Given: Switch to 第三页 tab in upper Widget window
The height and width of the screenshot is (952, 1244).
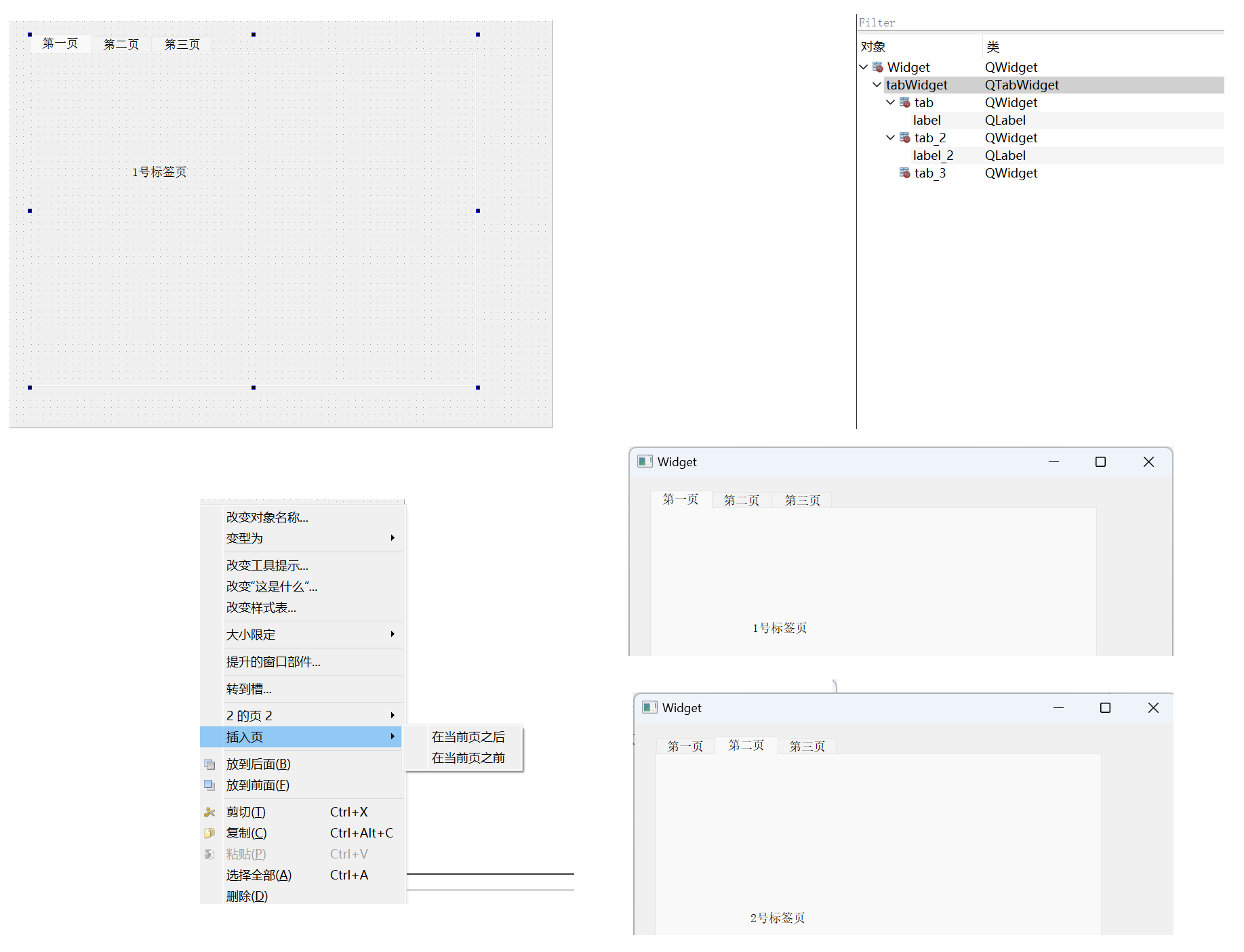Looking at the screenshot, I should pos(803,500).
